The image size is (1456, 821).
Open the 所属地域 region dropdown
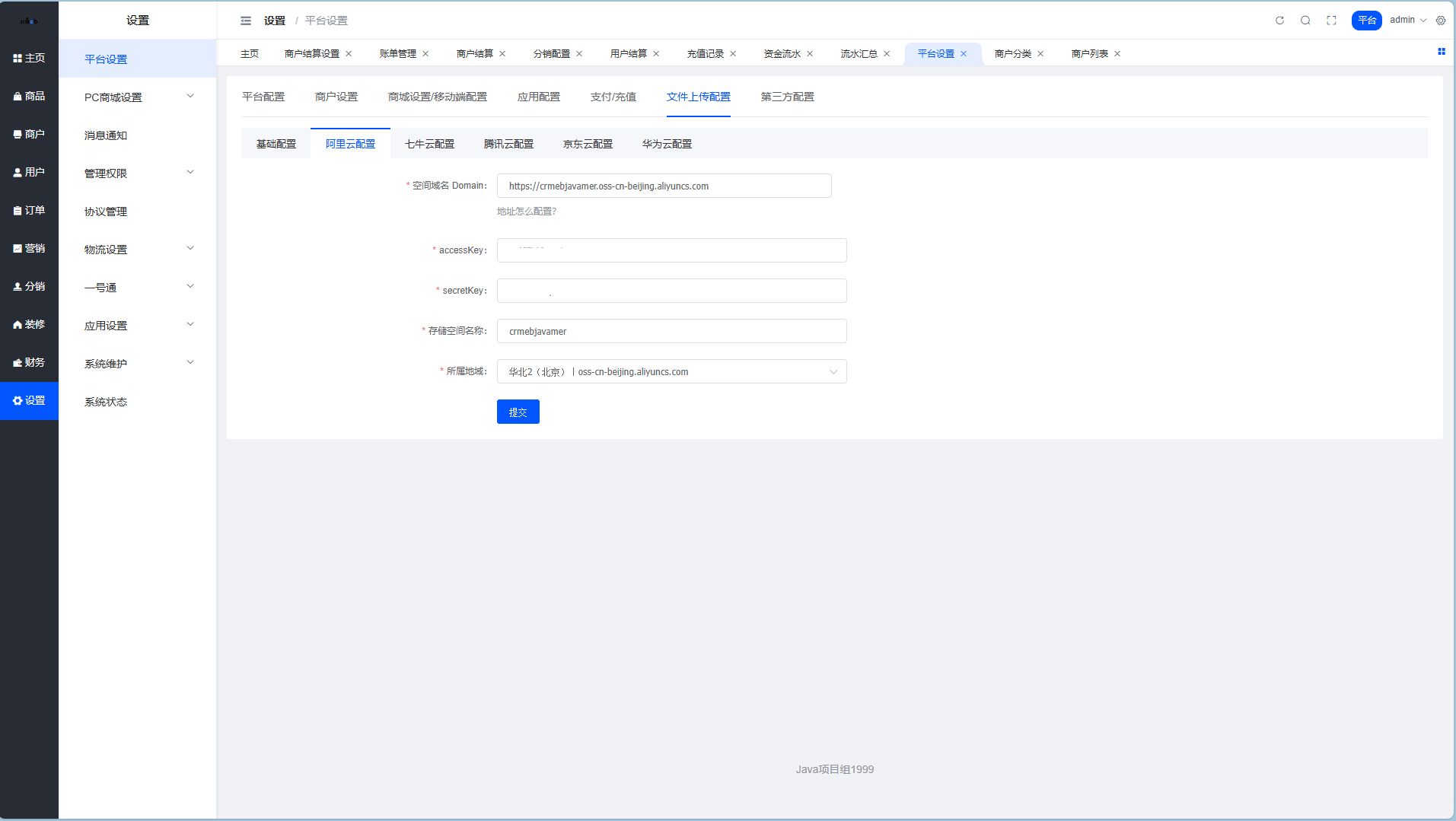[x=671, y=371]
